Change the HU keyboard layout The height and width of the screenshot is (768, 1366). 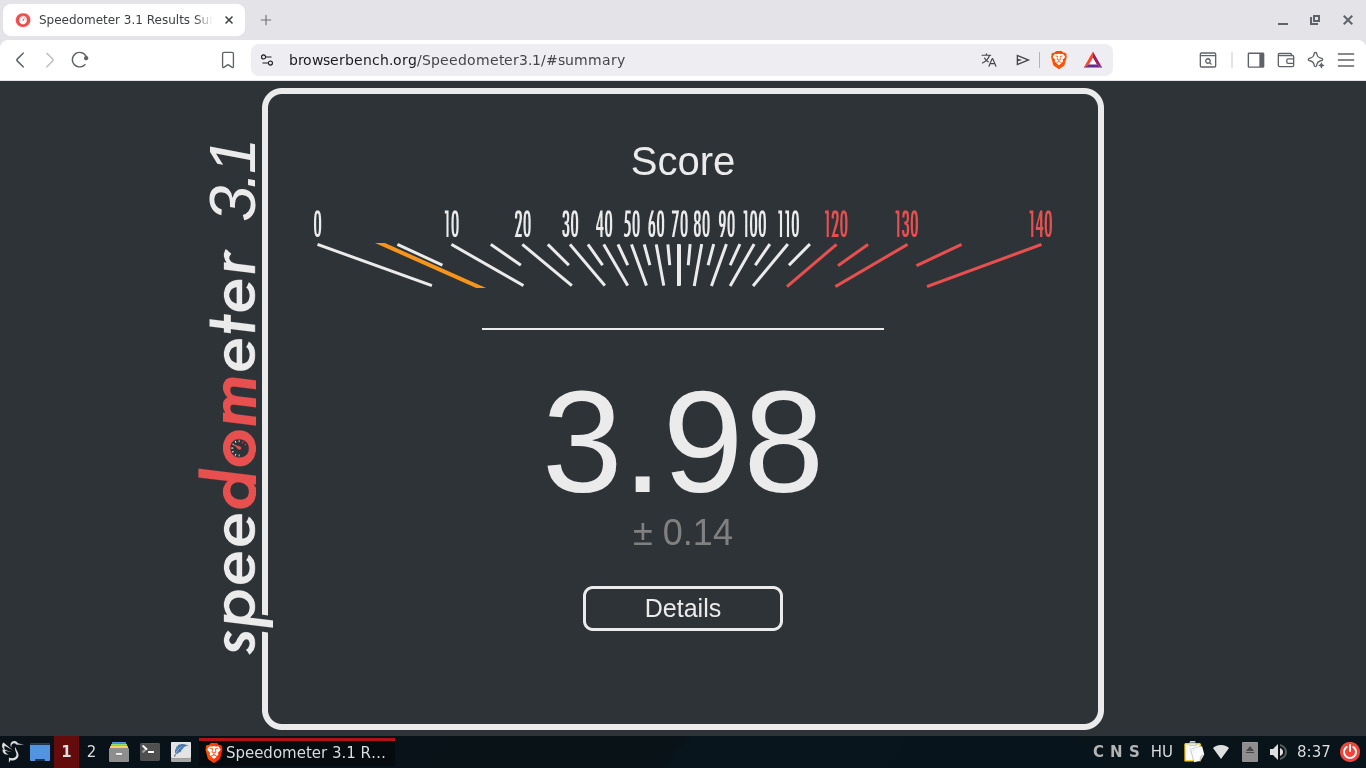pyautogui.click(x=1161, y=752)
